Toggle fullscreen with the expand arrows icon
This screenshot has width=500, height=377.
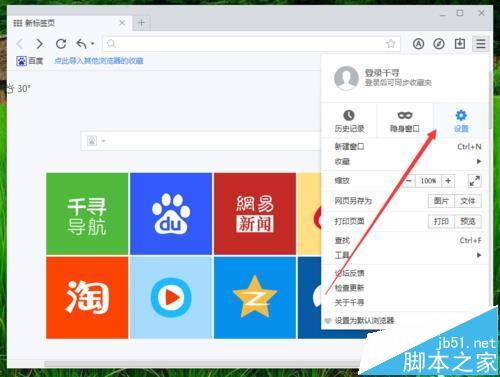coord(474,181)
